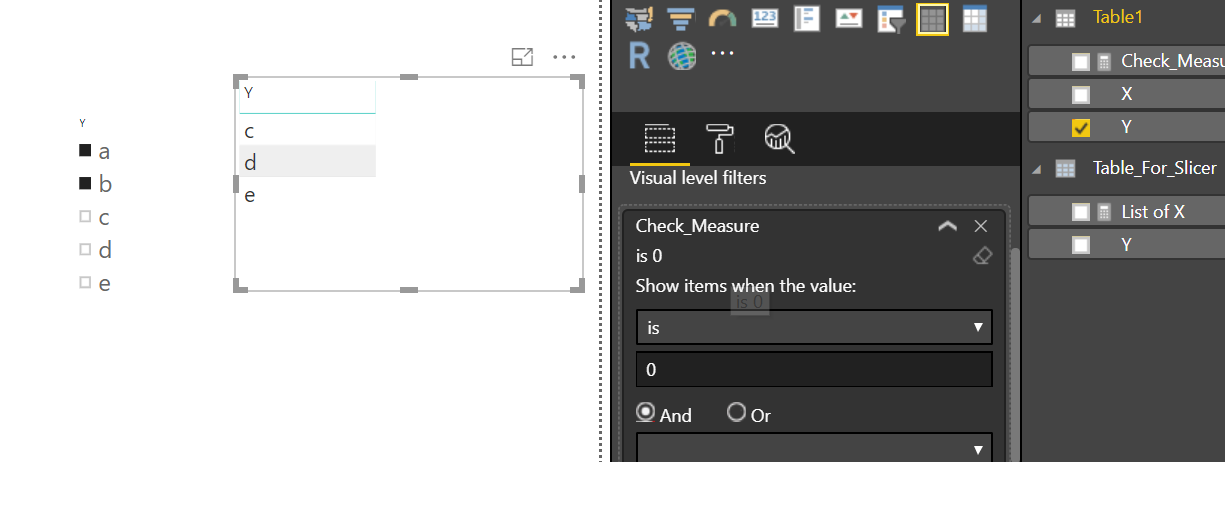Select the Slicer visualization icon
This screenshot has height=527, width=1225.
[x=891, y=18]
